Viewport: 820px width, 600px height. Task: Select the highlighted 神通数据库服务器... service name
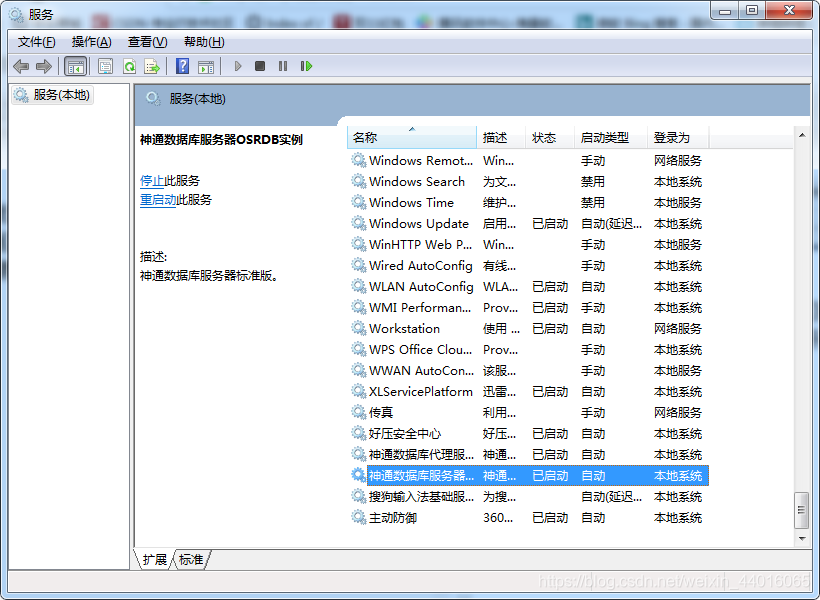click(x=421, y=476)
